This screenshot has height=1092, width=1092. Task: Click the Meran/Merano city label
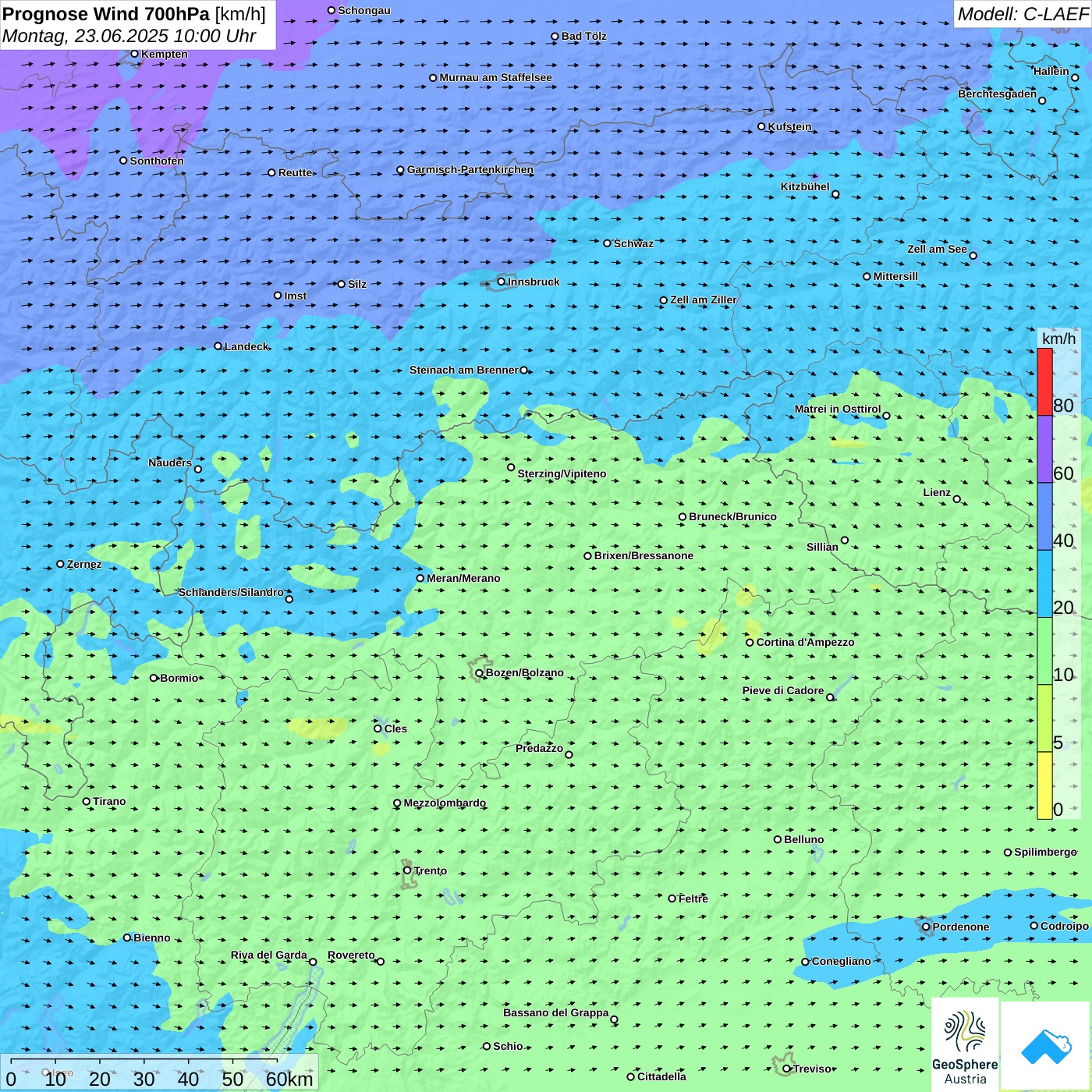pyautogui.click(x=463, y=578)
